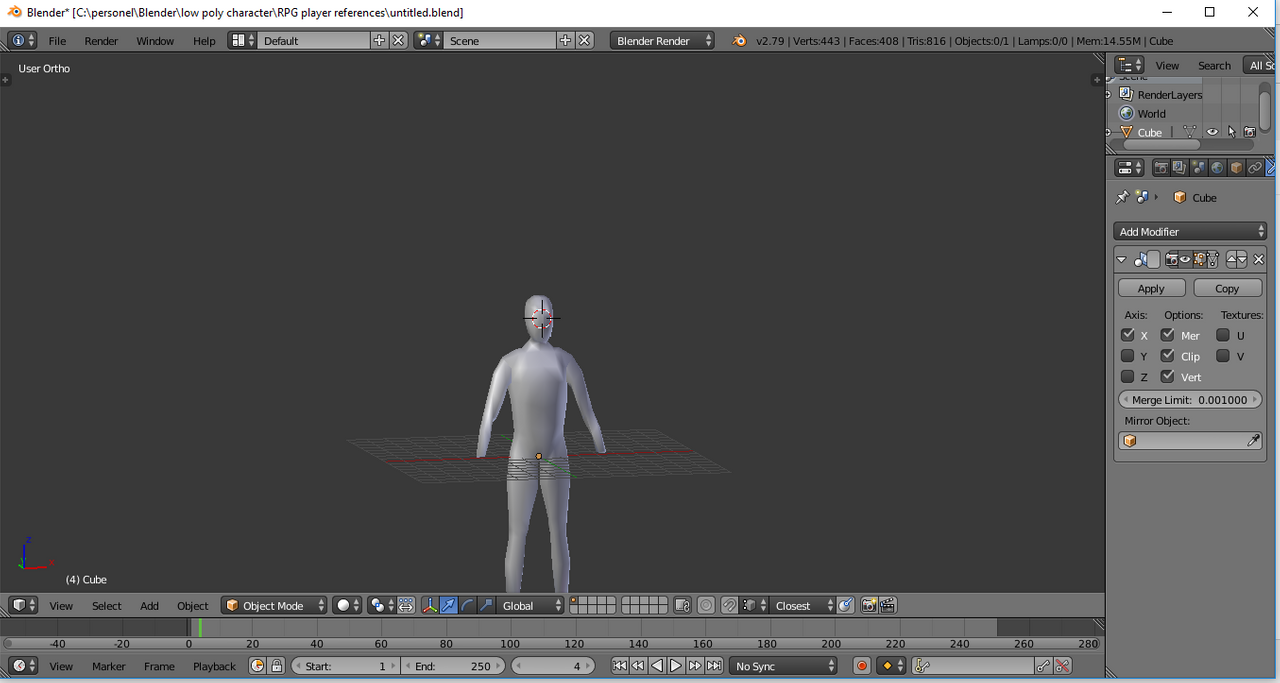Click the OpenGL render animation icon
The width and height of the screenshot is (1280, 683).
tap(887, 606)
